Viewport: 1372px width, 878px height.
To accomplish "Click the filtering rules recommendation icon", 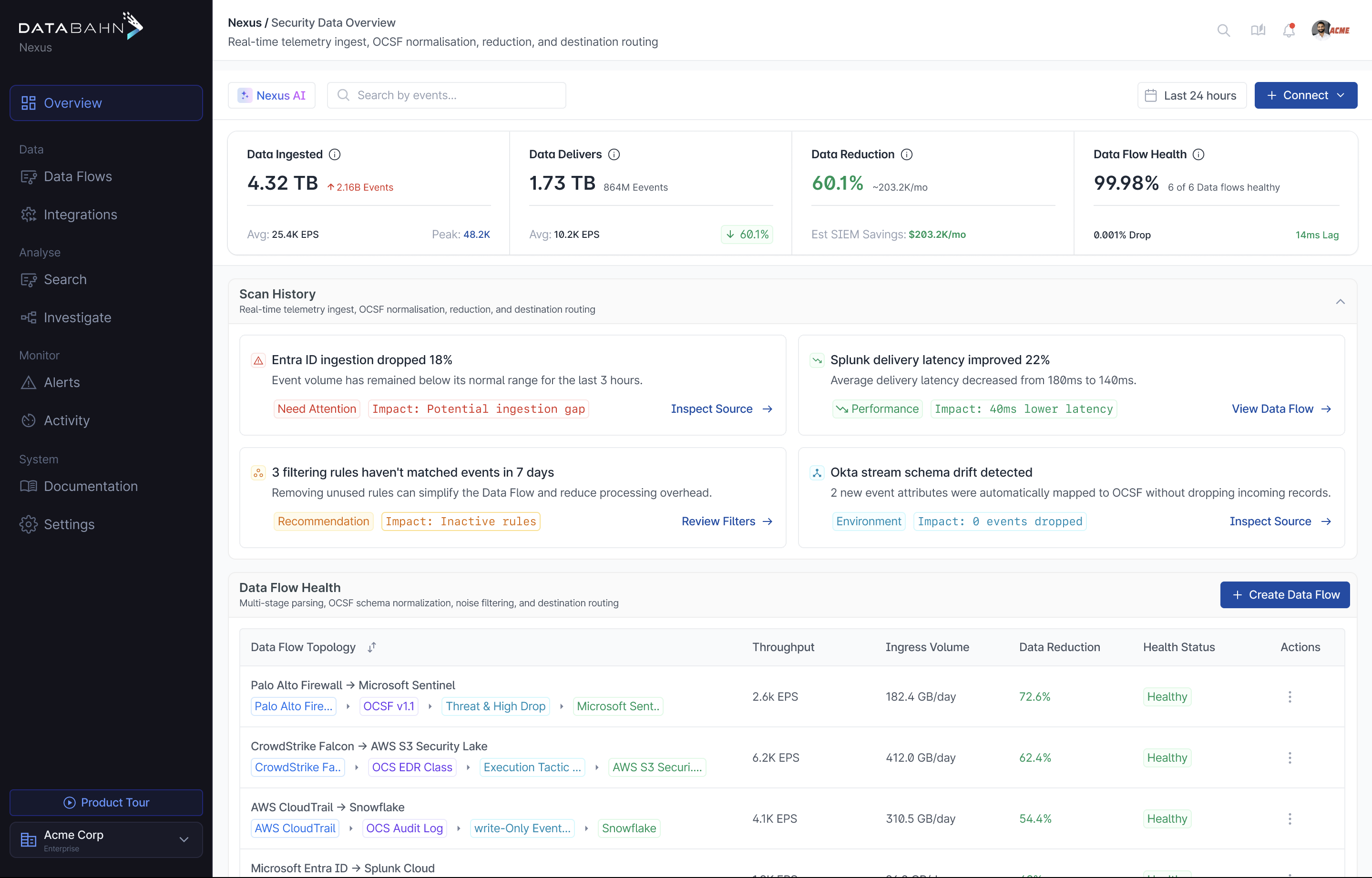I will pyautogui.click(x=258, y=473).
